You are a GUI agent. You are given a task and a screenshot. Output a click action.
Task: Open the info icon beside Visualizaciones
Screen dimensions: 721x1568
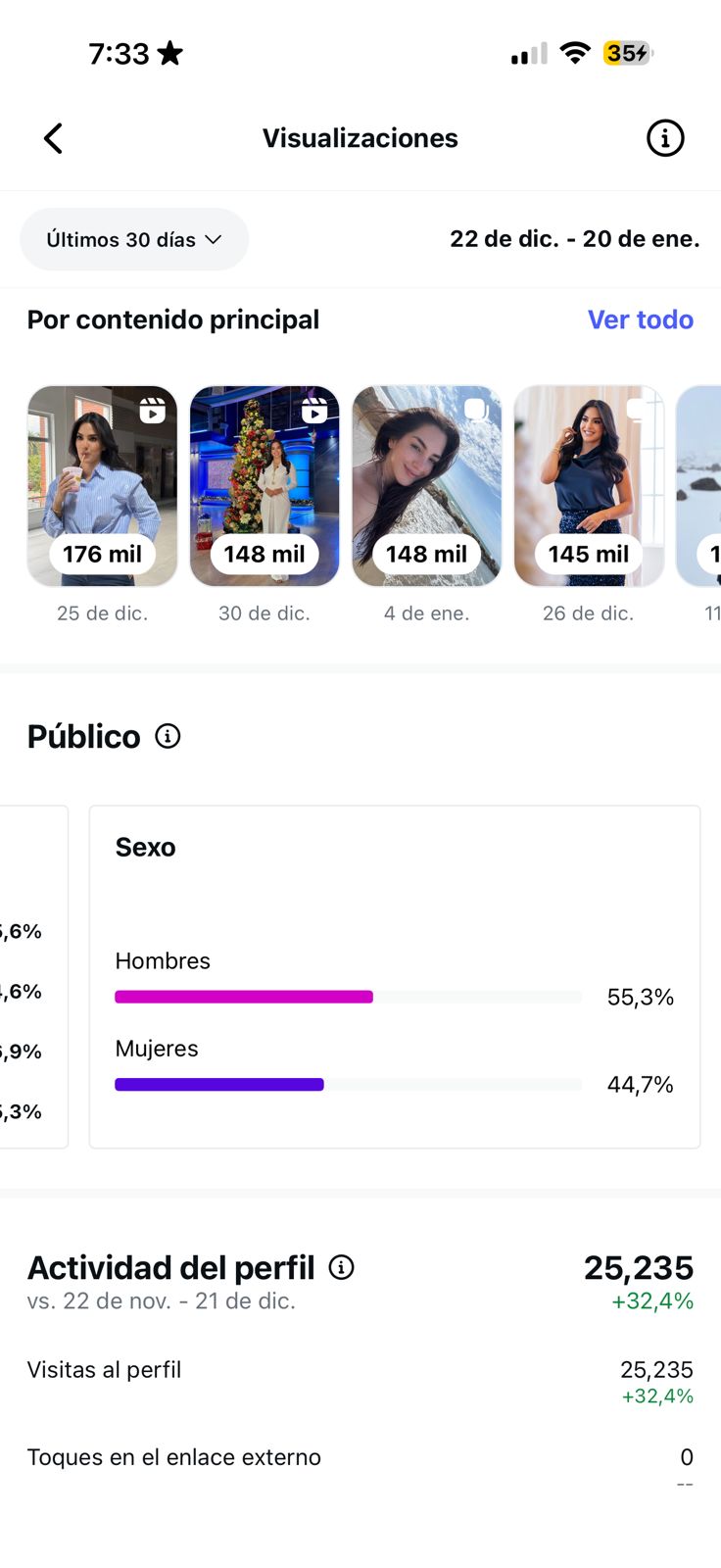coord(665,138)
